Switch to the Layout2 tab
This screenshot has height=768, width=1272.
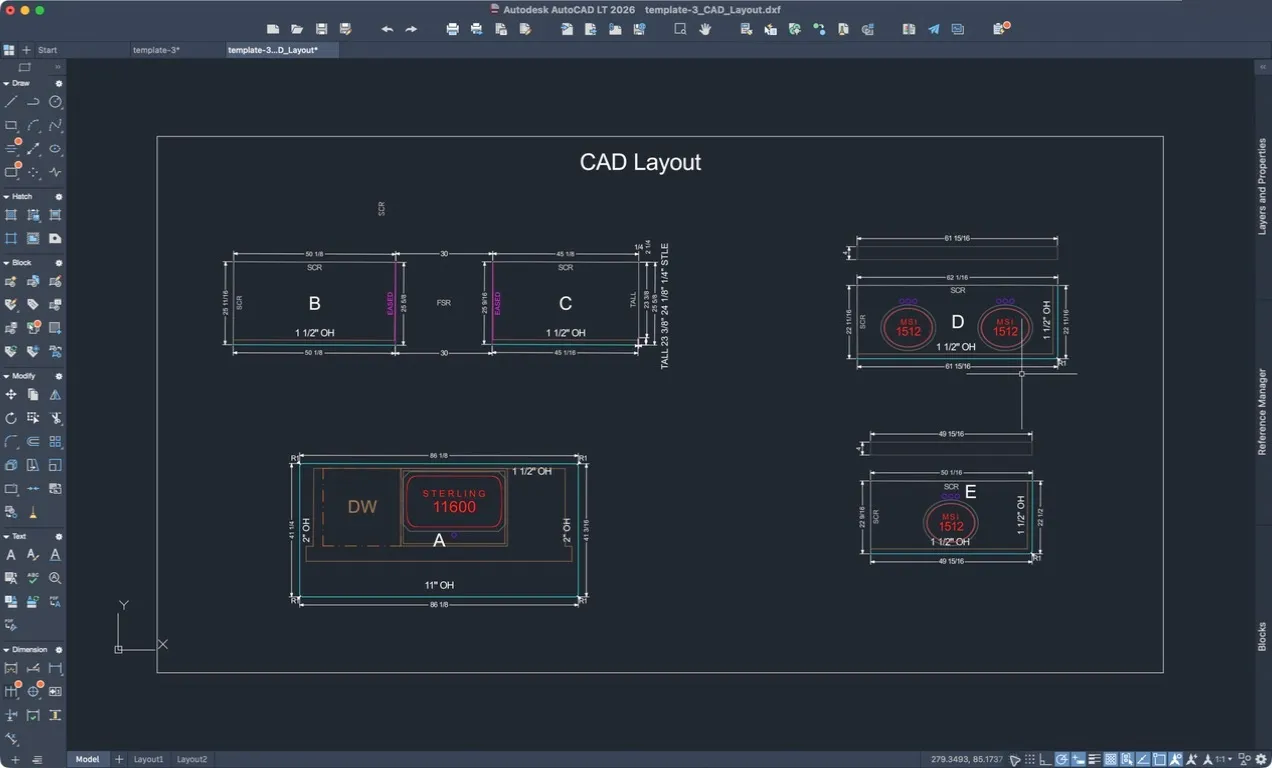tap(192, 760)
